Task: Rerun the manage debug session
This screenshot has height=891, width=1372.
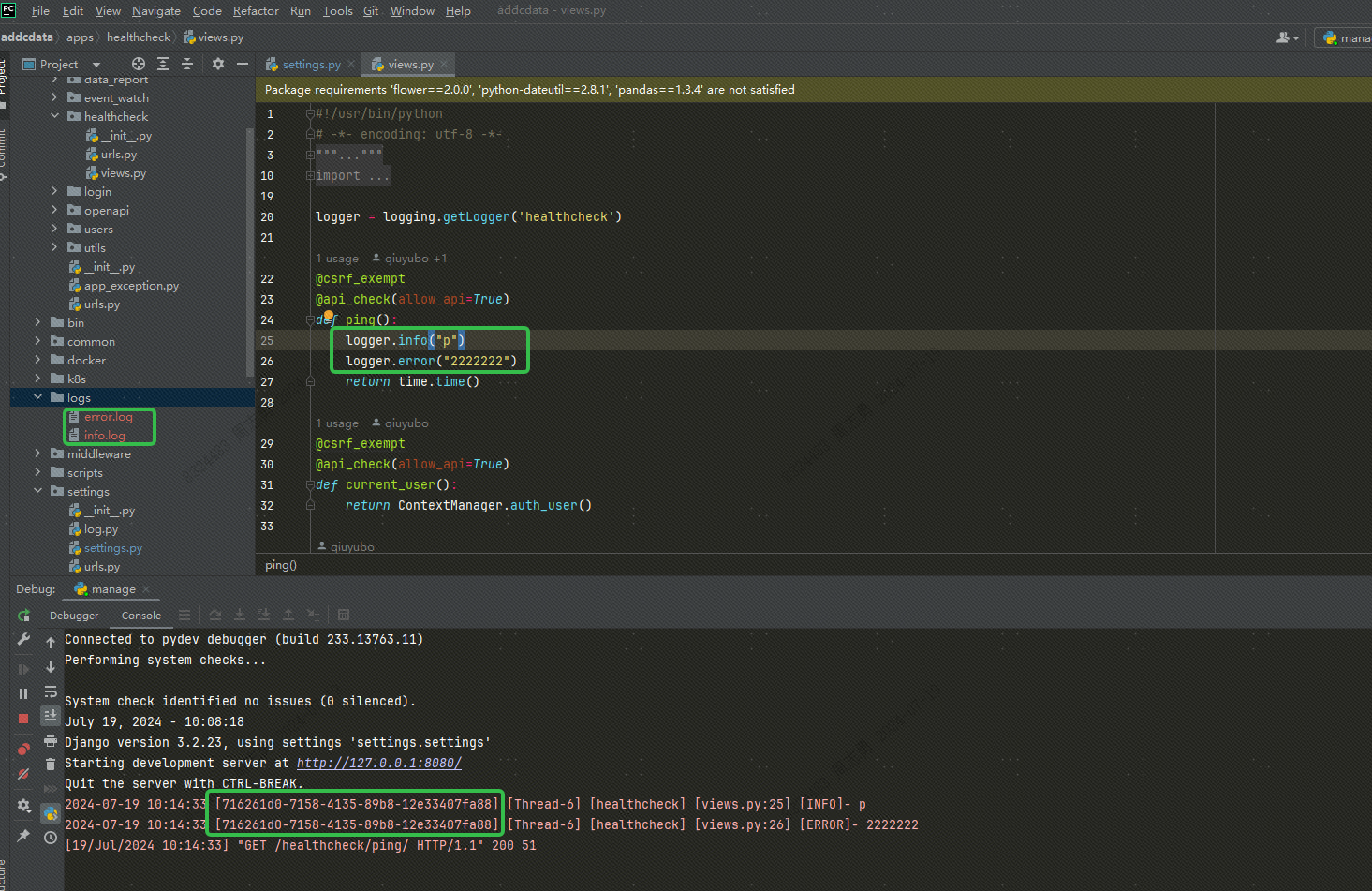Action: tap(24, 616)
